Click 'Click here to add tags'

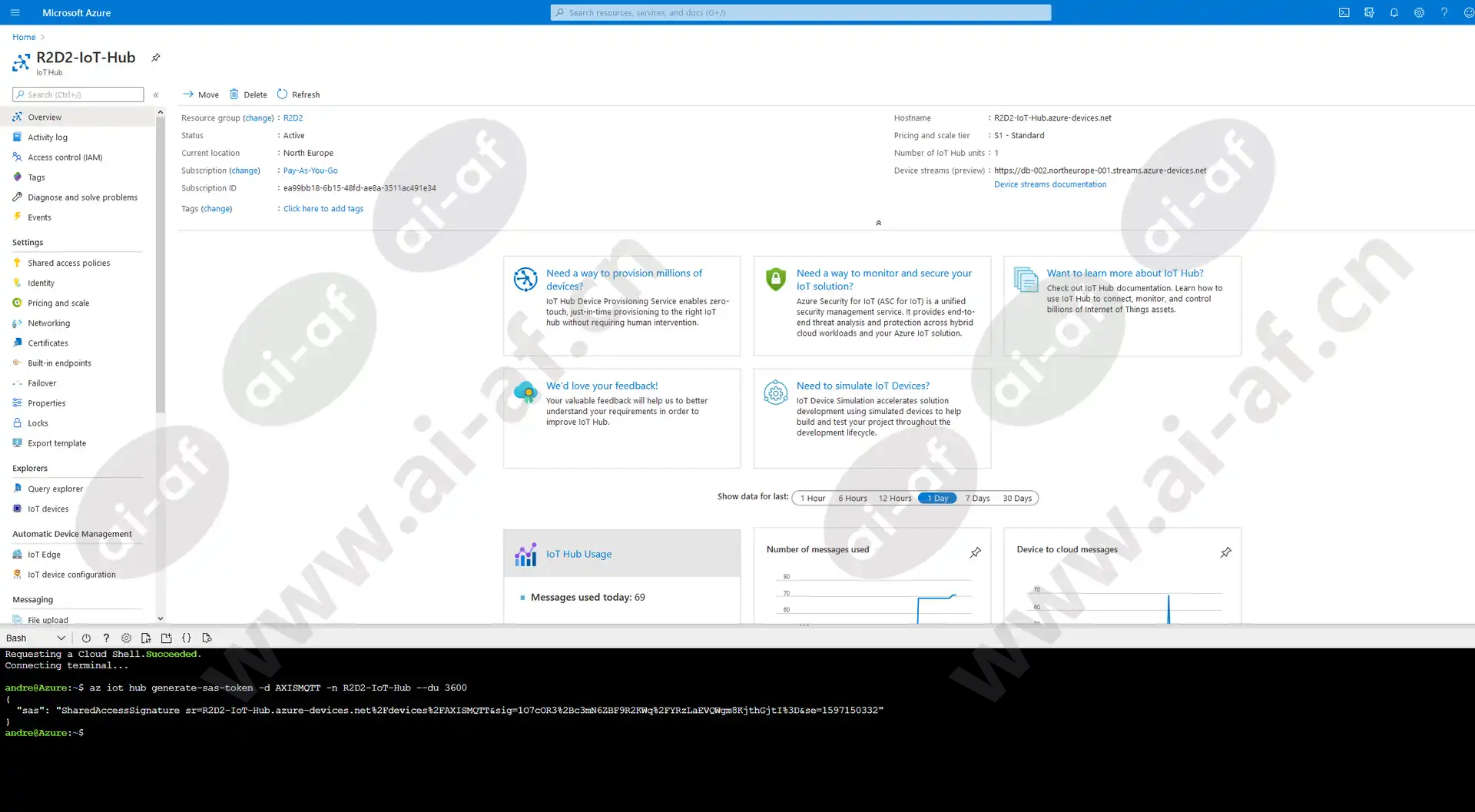pyautogui.click(x=323, y=208)
